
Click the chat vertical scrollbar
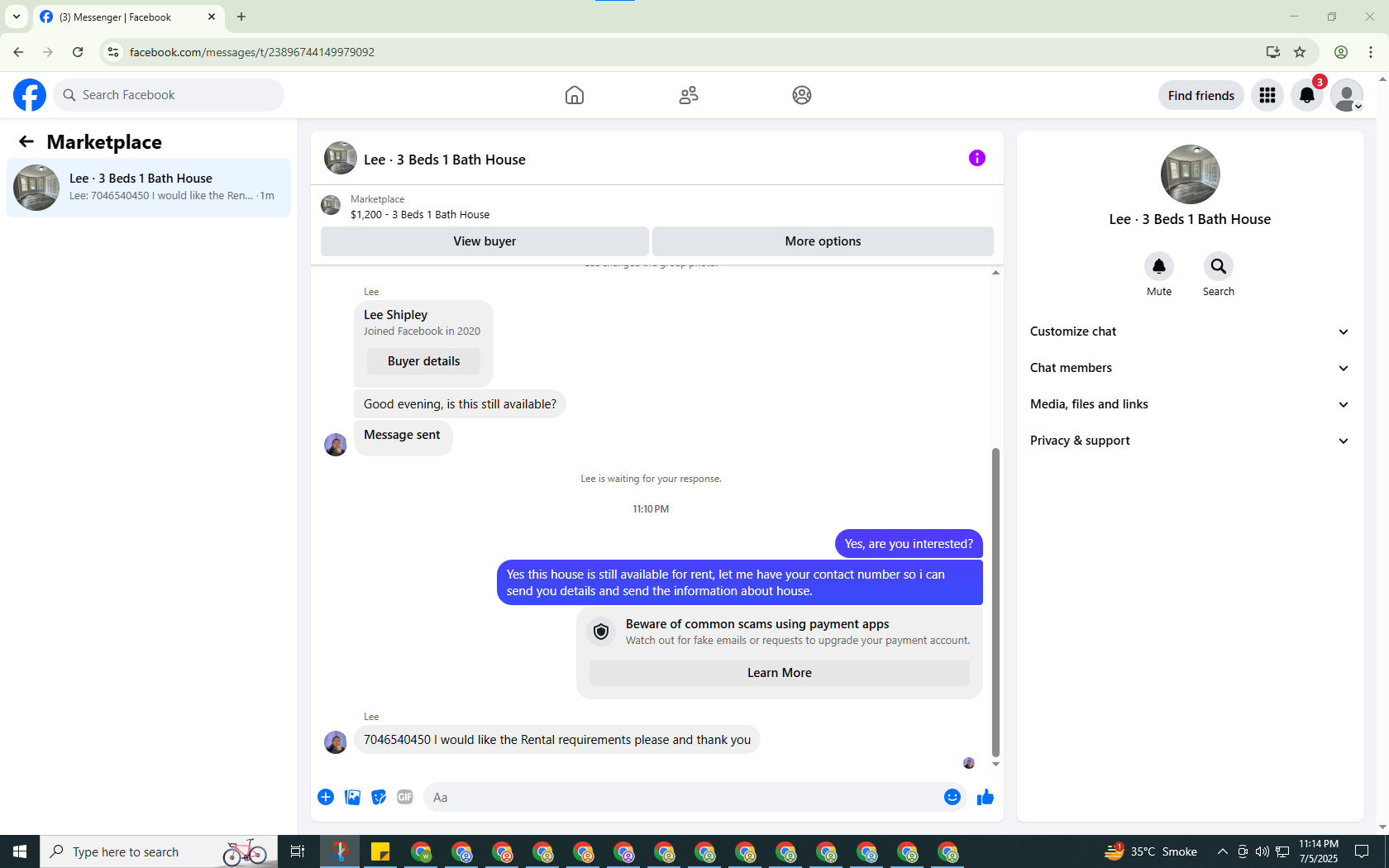coord(995,602)
